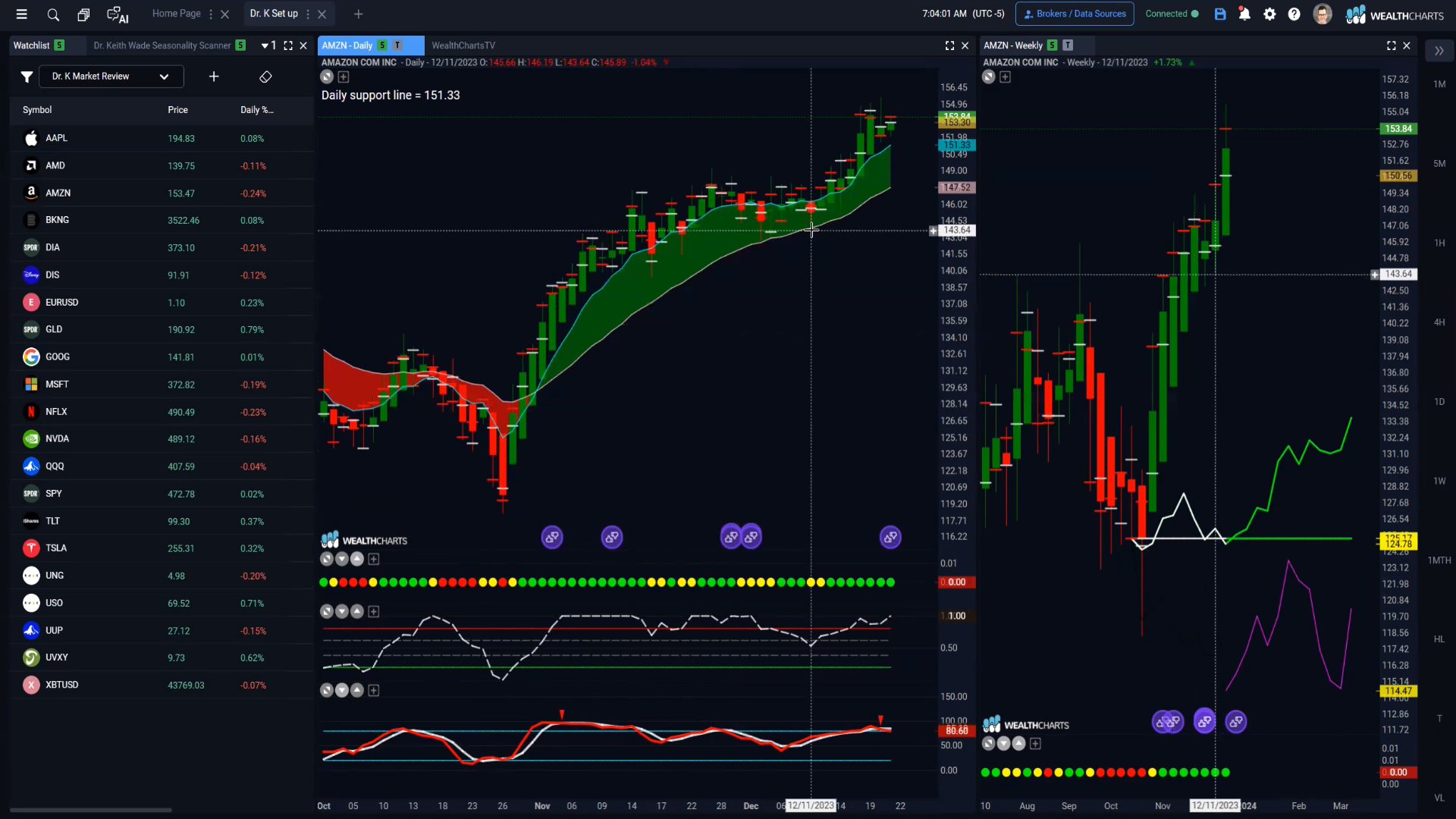
Task: Open the symbol search magnifier
Action: (x=53, y=14)
